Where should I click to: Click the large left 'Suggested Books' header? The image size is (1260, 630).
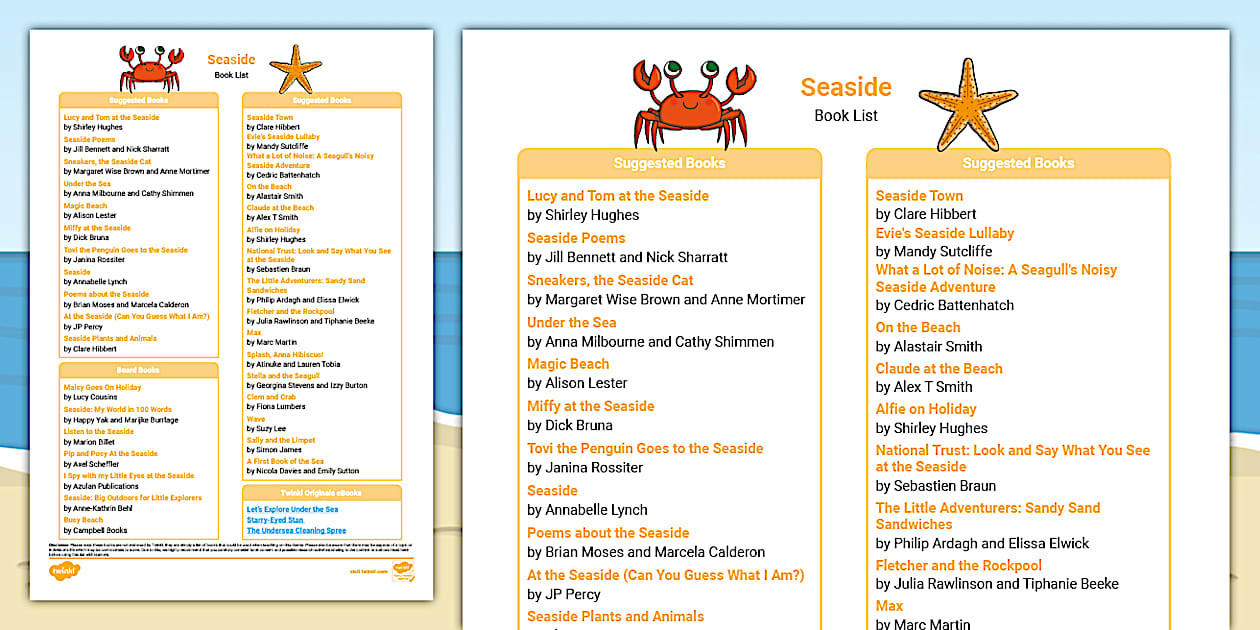[x=669, y=163]
